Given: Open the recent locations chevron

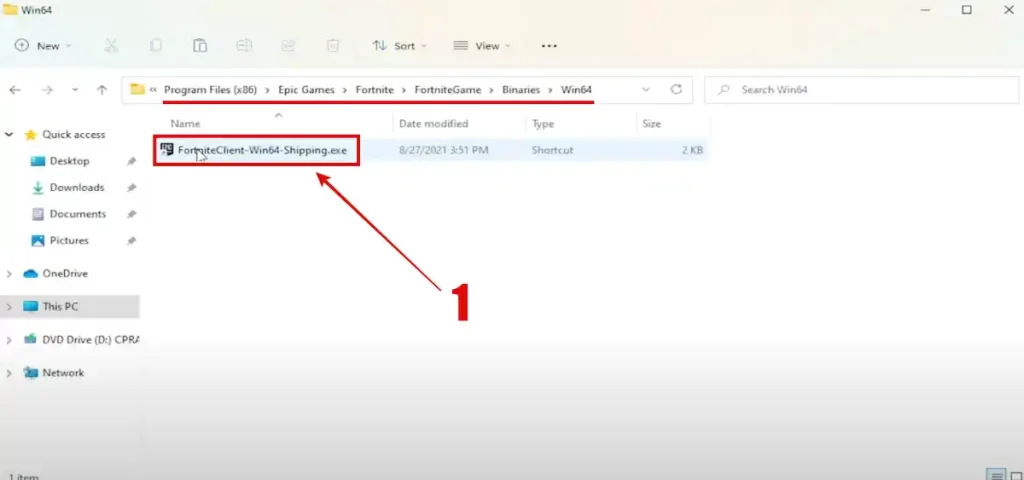Looking at the screenshot, I should 75,90.
